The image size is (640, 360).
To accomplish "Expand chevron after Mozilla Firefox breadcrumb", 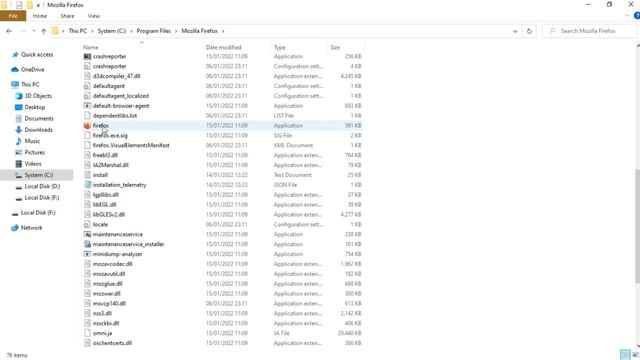I will [x=223, y=31].
